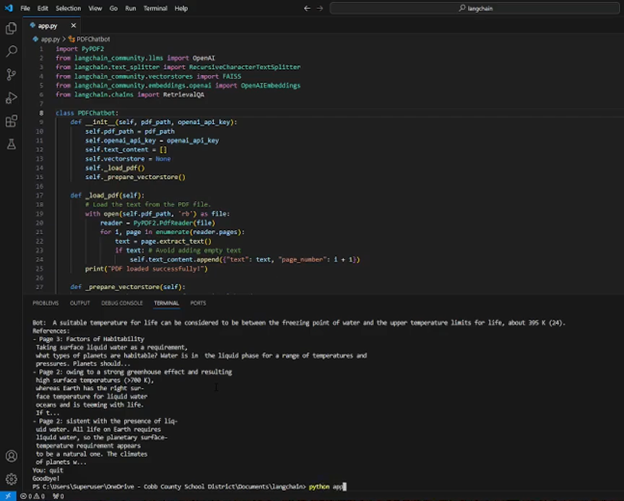This screenshot has height=501, width=624.
Task: Click the remote window status icon
Action: pos(8,496)
